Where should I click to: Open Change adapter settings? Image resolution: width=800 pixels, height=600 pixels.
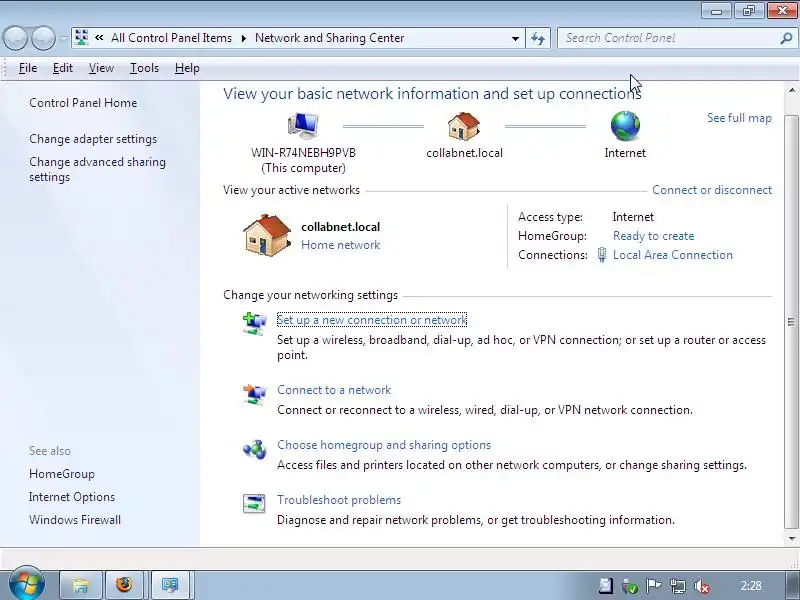click(x=93, y=139)
